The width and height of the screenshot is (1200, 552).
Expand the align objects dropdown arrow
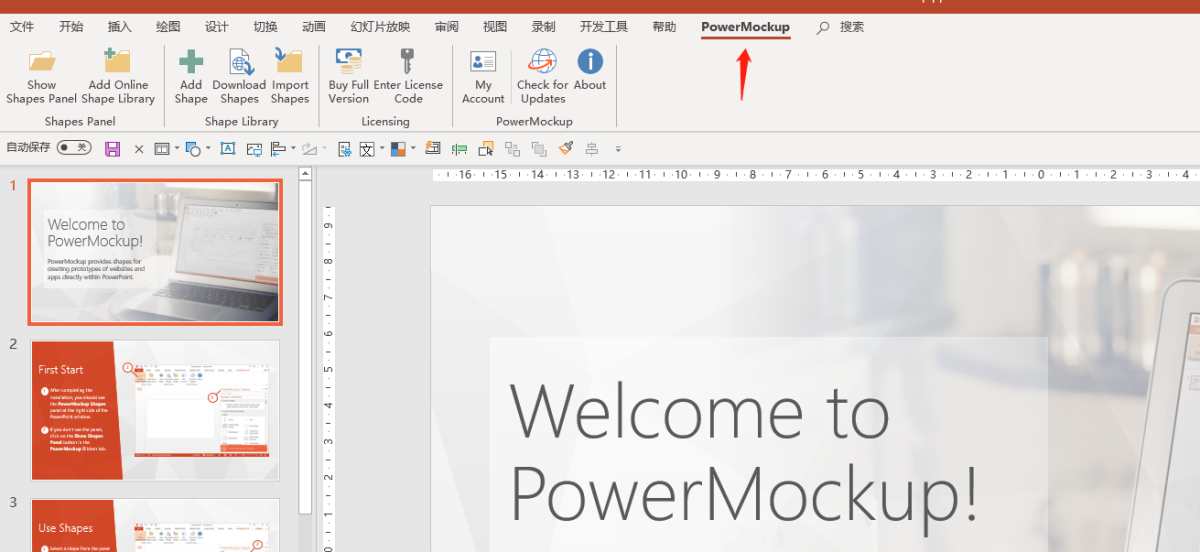coord(293,149)
